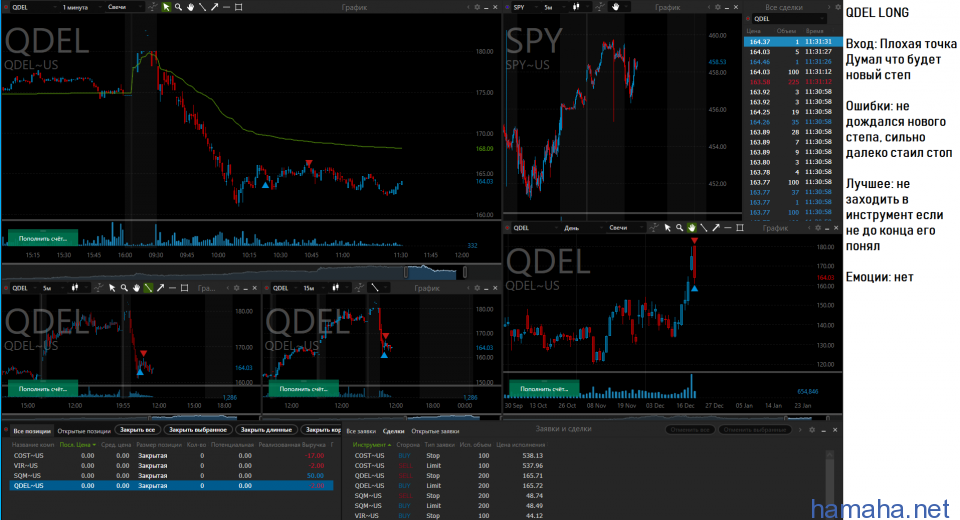Click 'Пополнить счёт...' in the QDEL 15м chart
The height and width of the screenshot is (520, 960).
(304, 388)
